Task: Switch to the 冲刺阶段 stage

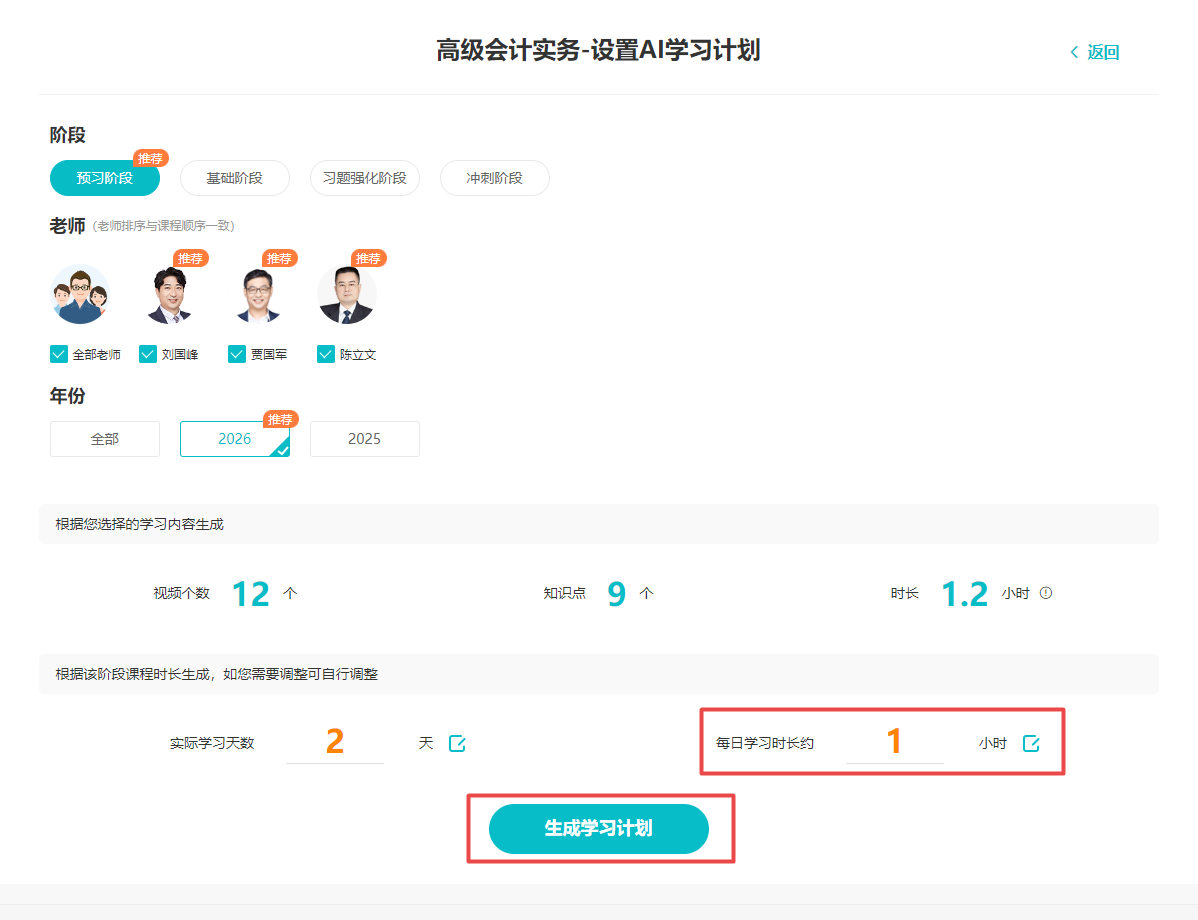Action: point(495,178)
